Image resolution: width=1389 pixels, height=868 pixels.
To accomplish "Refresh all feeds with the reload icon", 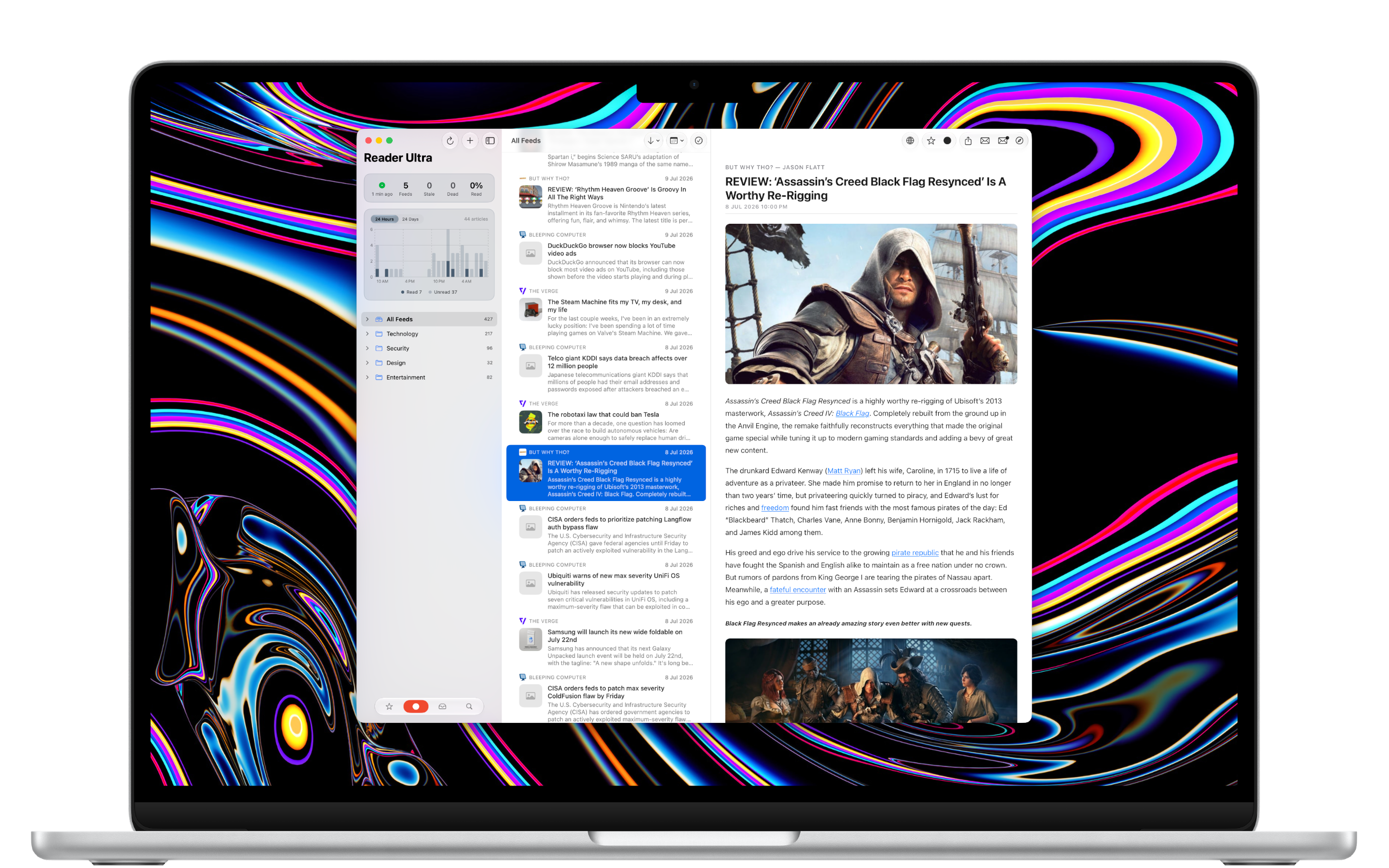I will pos(450,141).
